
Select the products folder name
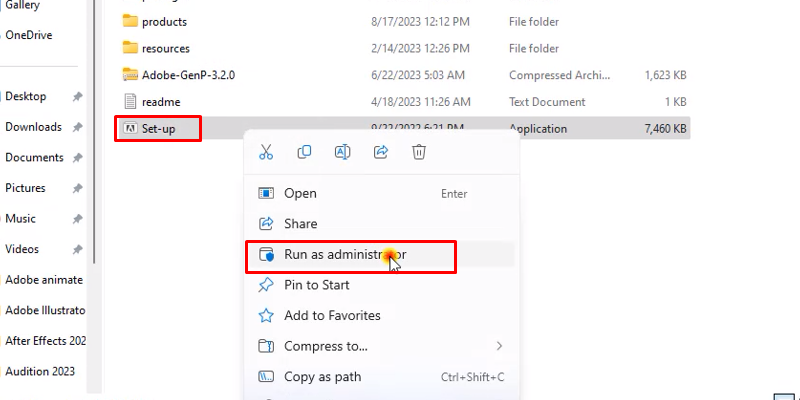(x=164, y=22)
